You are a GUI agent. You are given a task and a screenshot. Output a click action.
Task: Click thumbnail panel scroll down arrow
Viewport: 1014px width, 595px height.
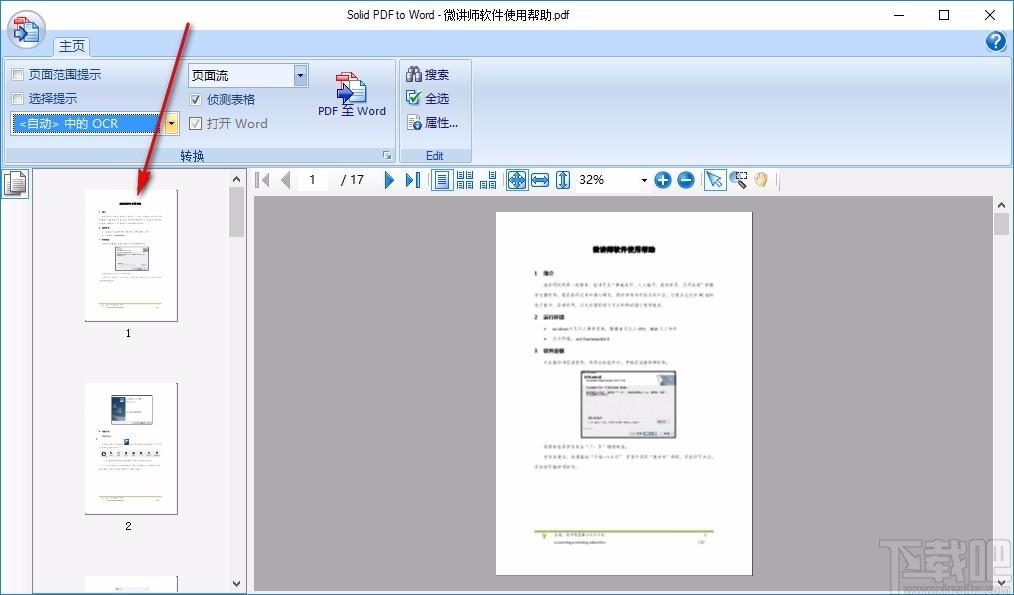237,583
